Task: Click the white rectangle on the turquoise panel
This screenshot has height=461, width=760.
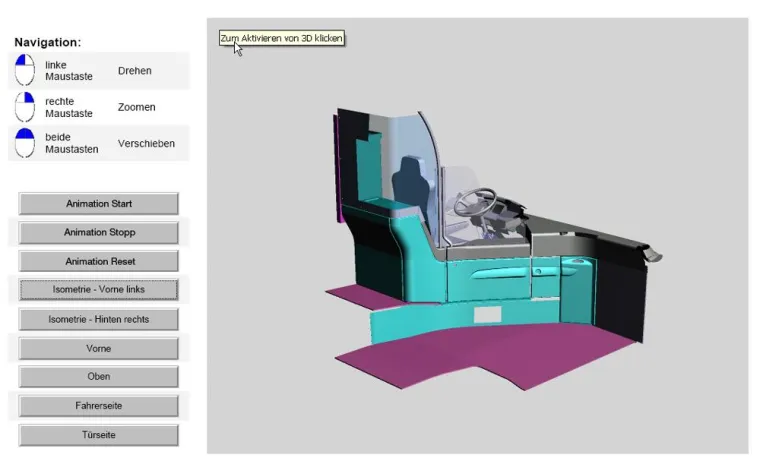Action: [x=487, y=314]
